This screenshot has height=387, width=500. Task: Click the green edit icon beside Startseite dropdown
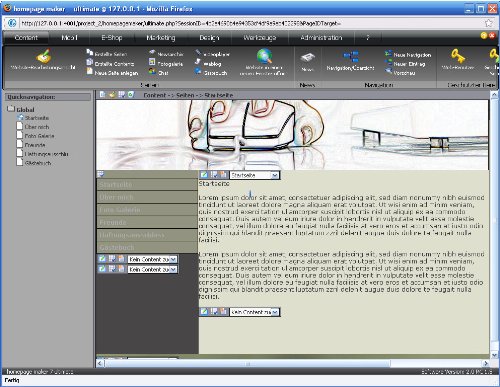pos(204,175)
